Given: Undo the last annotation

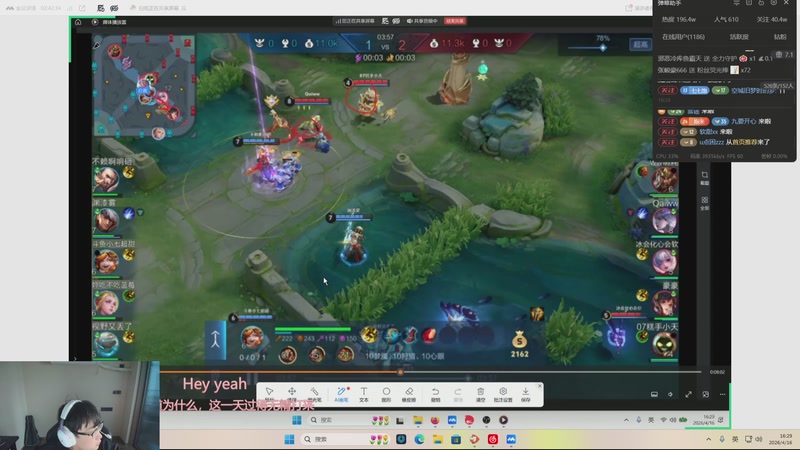Looking at the screenshot, I should [x=435, y=393].
